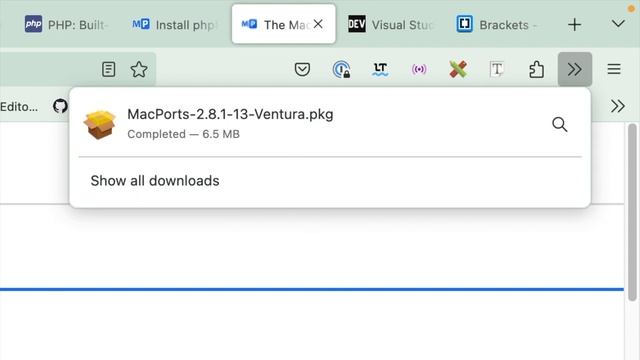Select the Visual Studio DEV tab
Image resolution: width=640 pixels, height=360 pixels.
point(392,24)
